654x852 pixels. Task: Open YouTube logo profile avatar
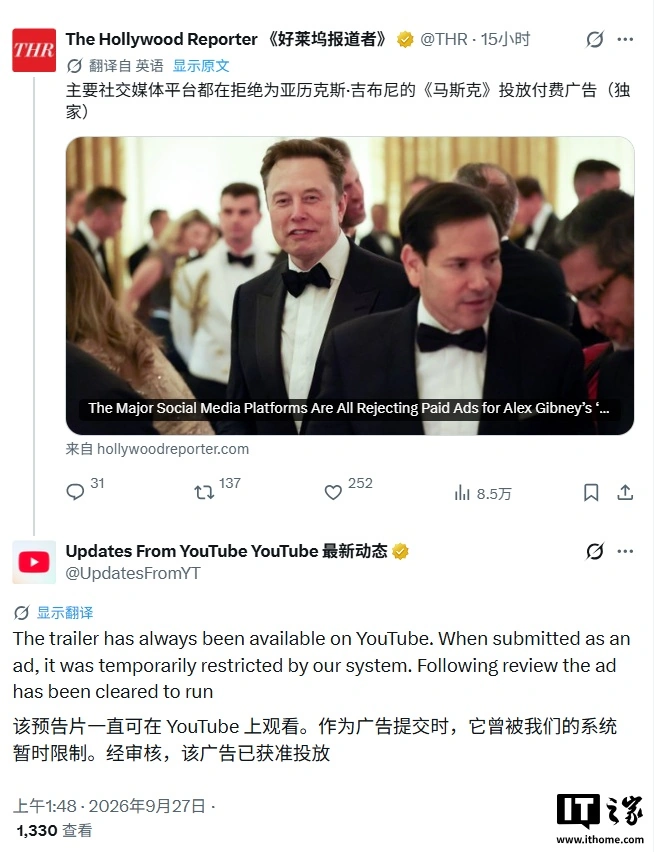point(34,562)
